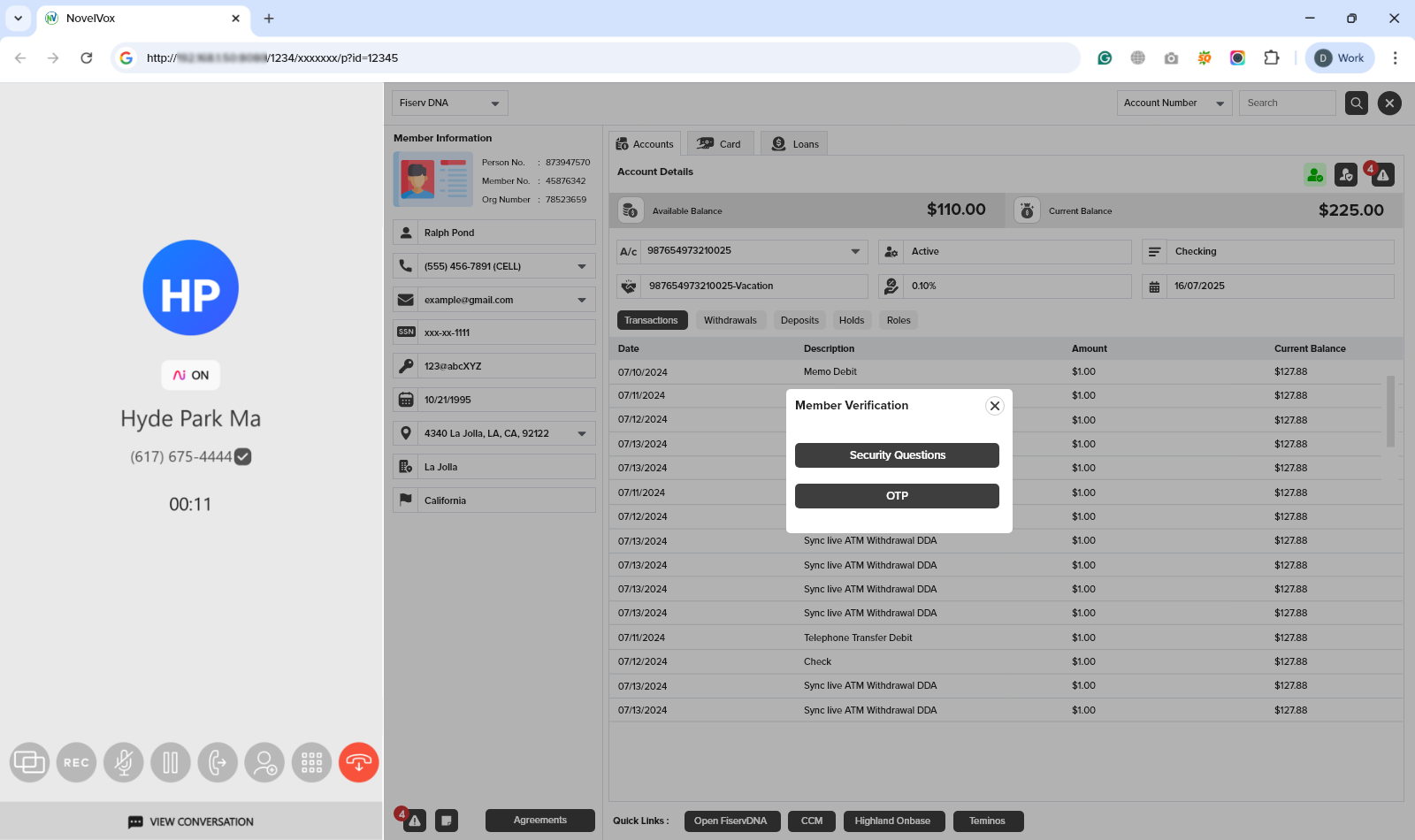Open FiservDNA quick link

tap(730, 821)
